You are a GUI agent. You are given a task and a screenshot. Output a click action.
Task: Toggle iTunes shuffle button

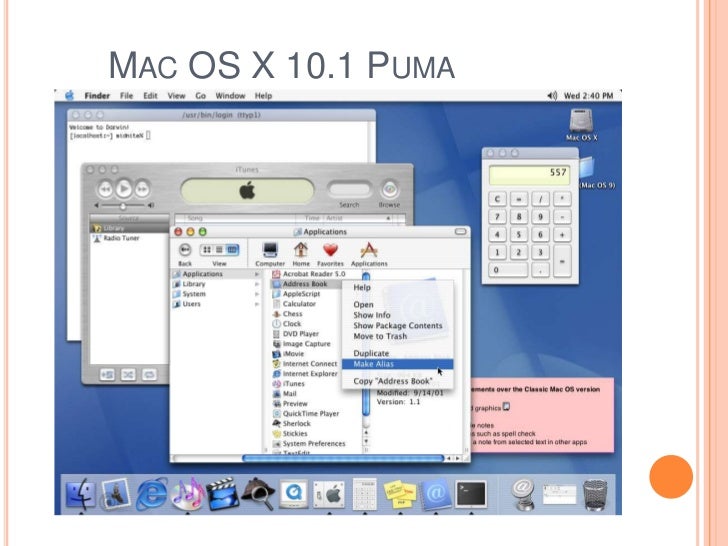click(128, 374)
